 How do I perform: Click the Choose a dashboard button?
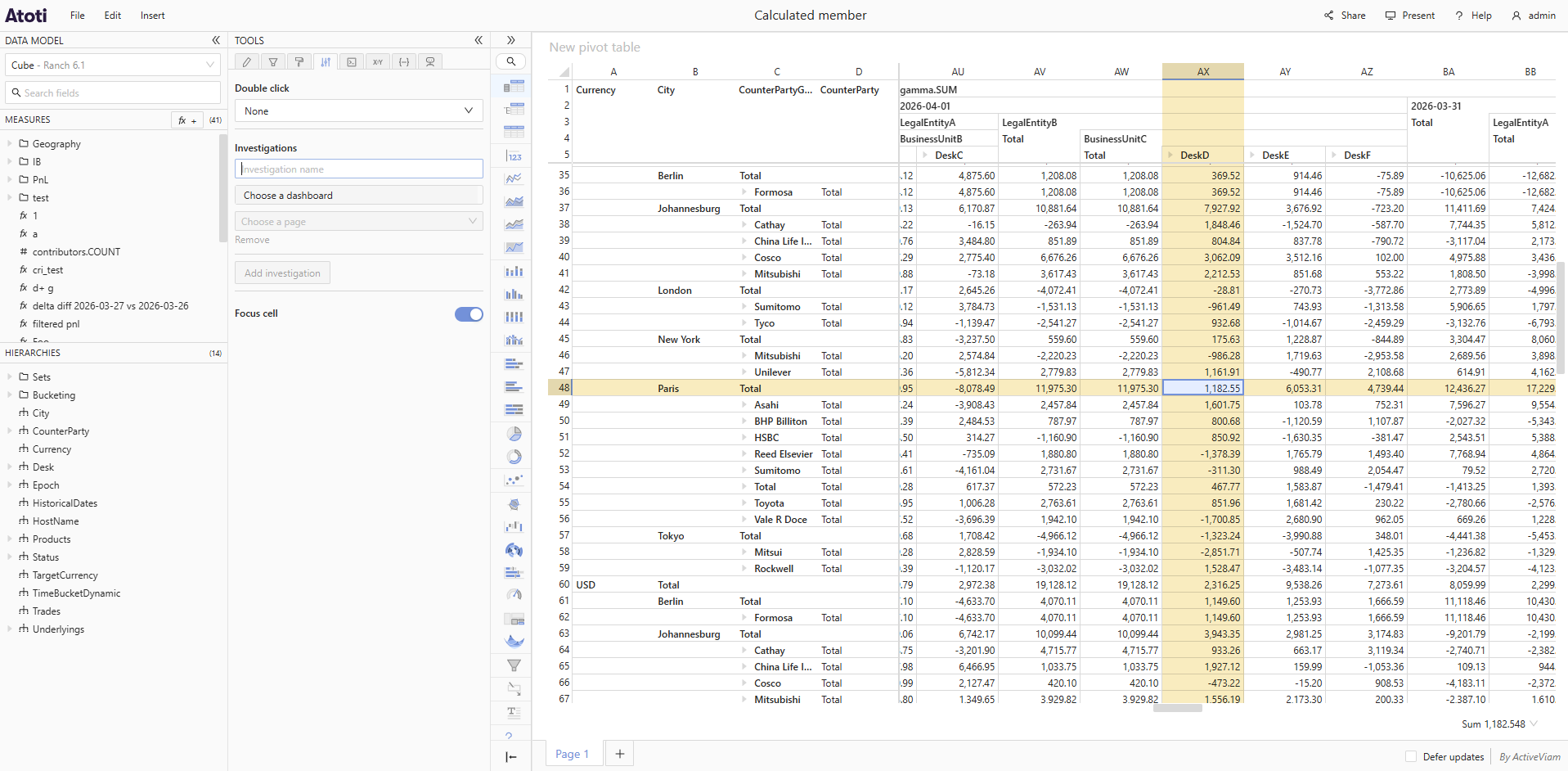[x=358, y=196]
